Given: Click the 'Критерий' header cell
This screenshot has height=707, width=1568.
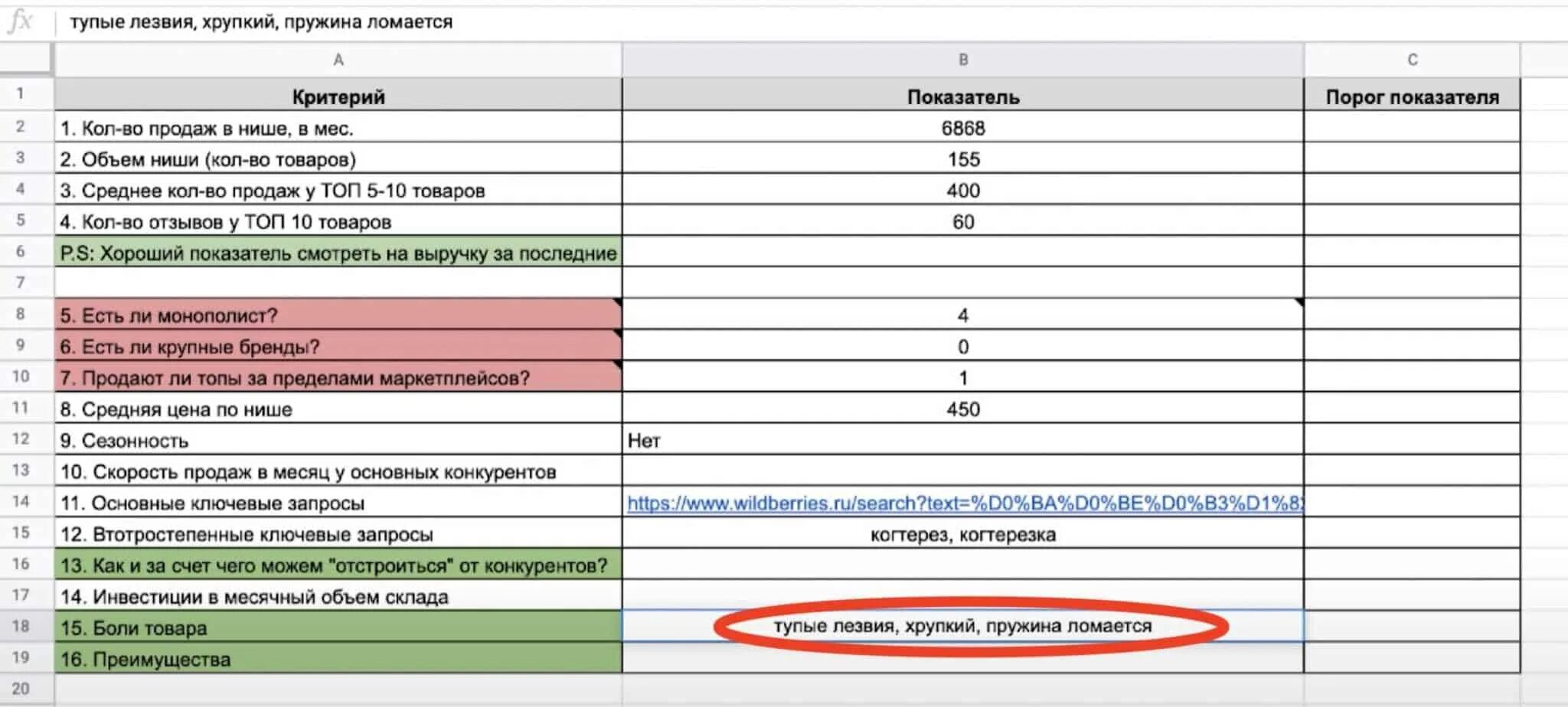Looking at the screenshot, I should click(338, 96).
